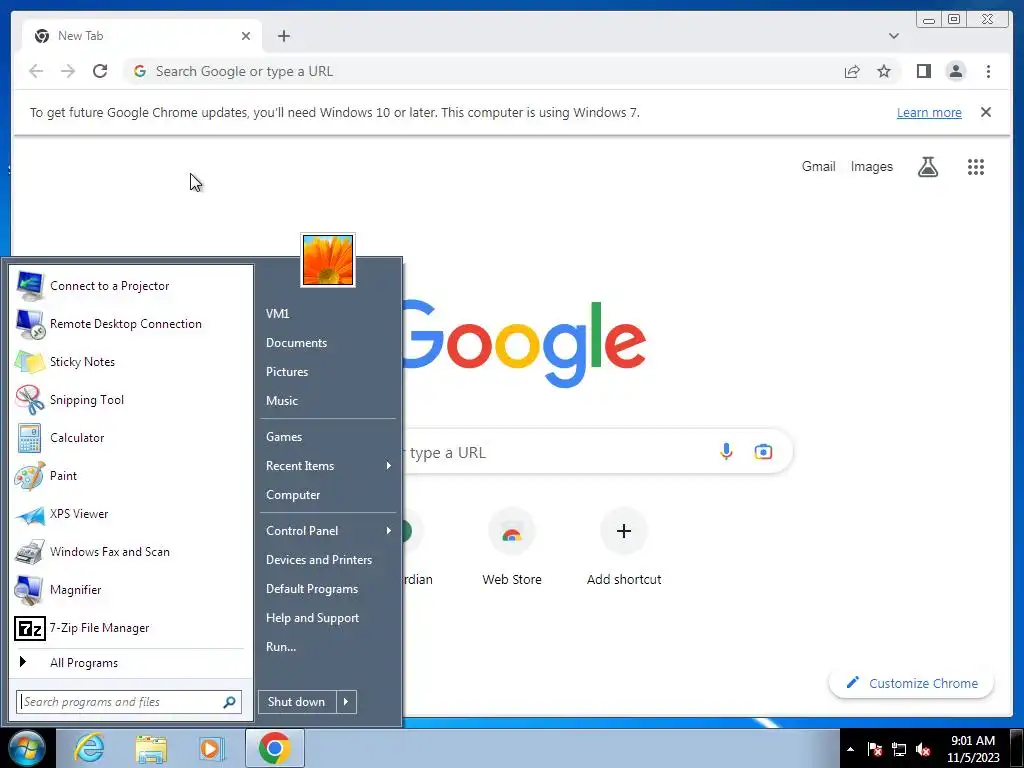The width and height of the screenshot is (1024, 768).
Task: Open Music from Start menu
Action: point(328,401)
